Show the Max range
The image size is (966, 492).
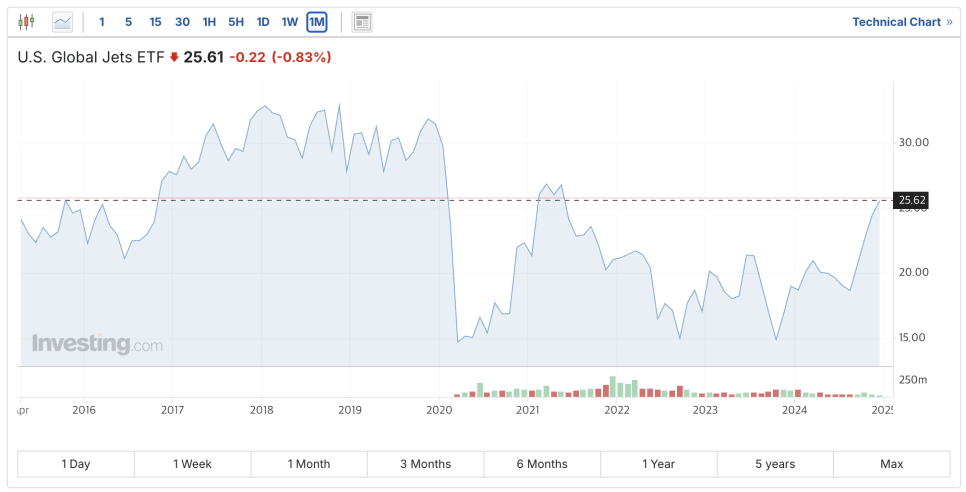pyautogui.click(x=891, y=464)
